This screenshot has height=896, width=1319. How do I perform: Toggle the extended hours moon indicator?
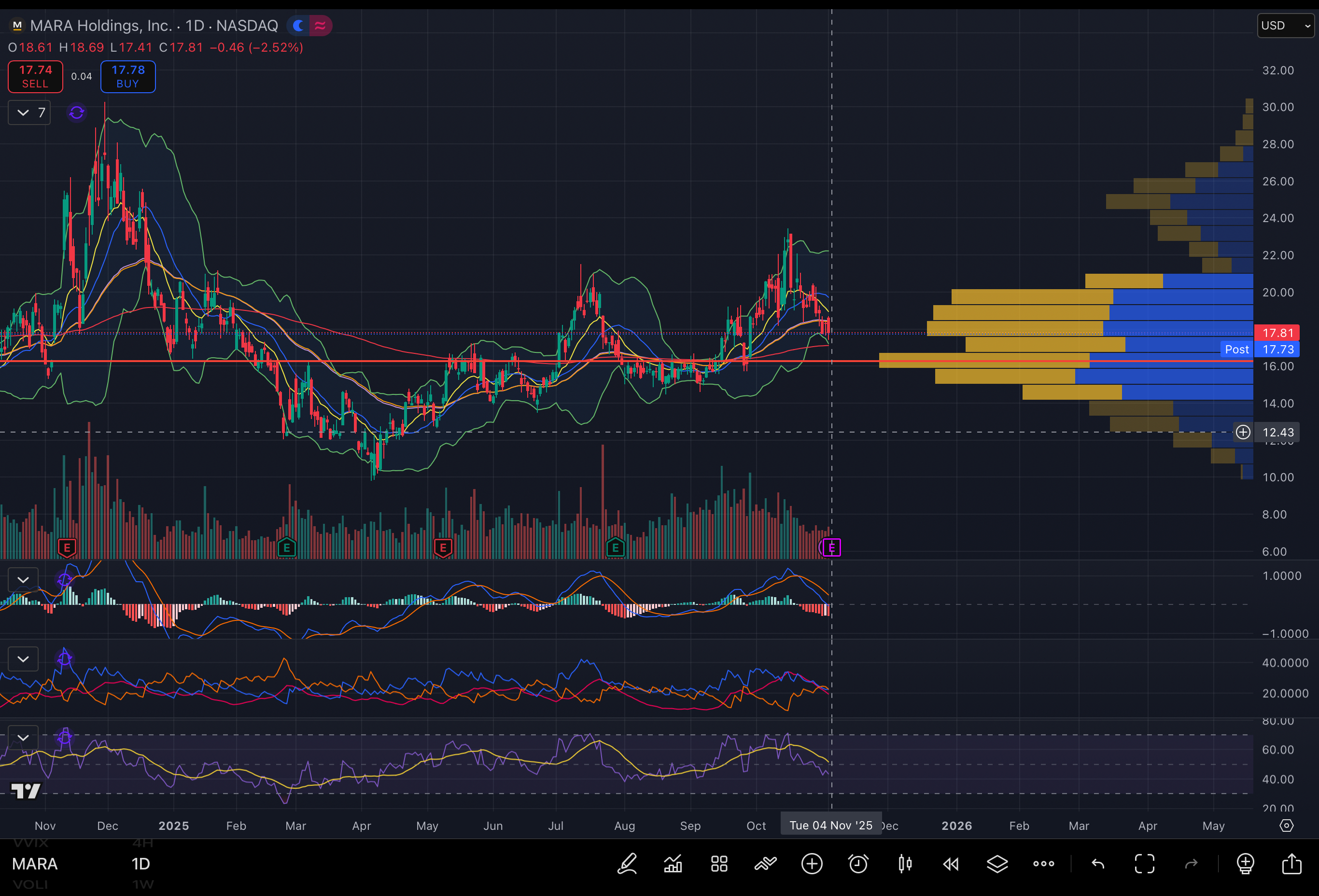point(298,26)
